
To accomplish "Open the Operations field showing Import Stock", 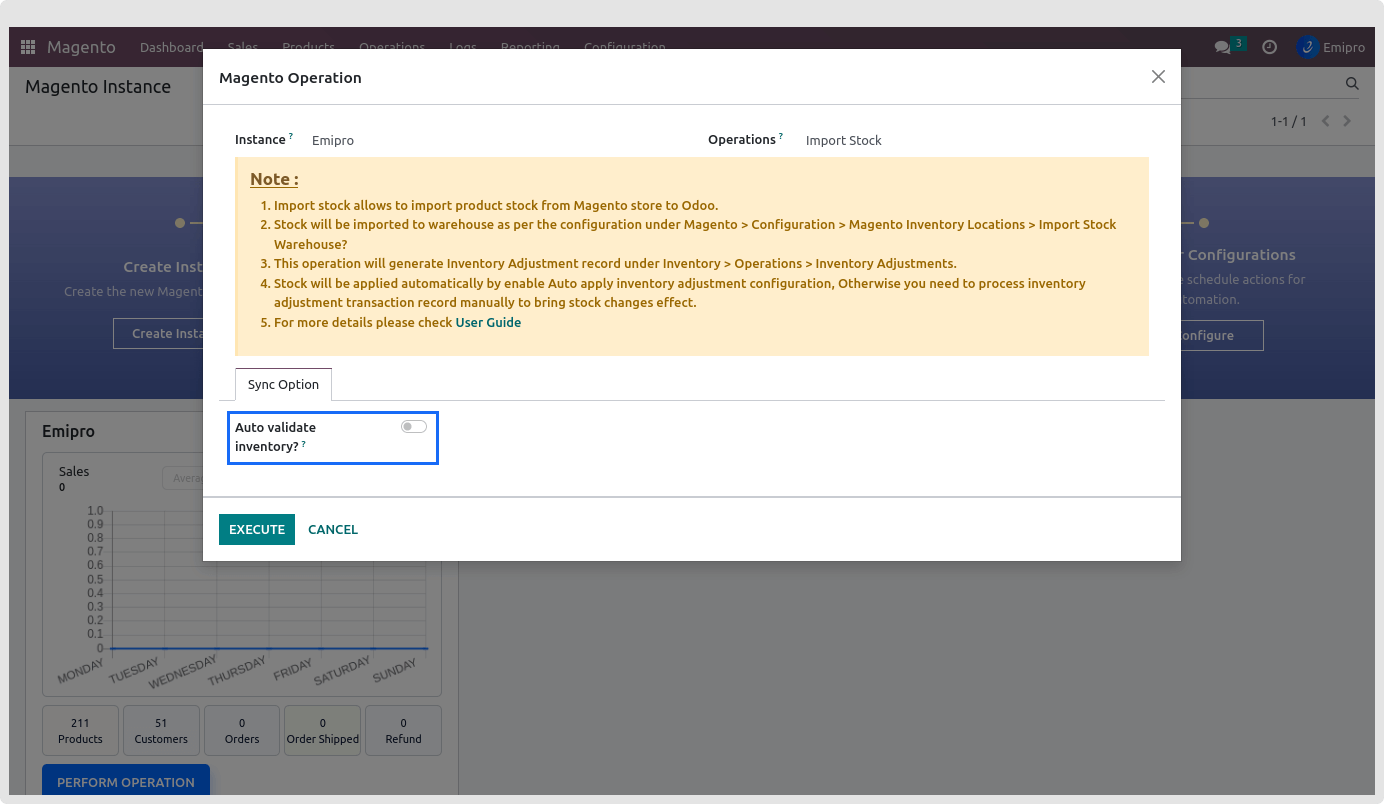I will pos(843,141).
